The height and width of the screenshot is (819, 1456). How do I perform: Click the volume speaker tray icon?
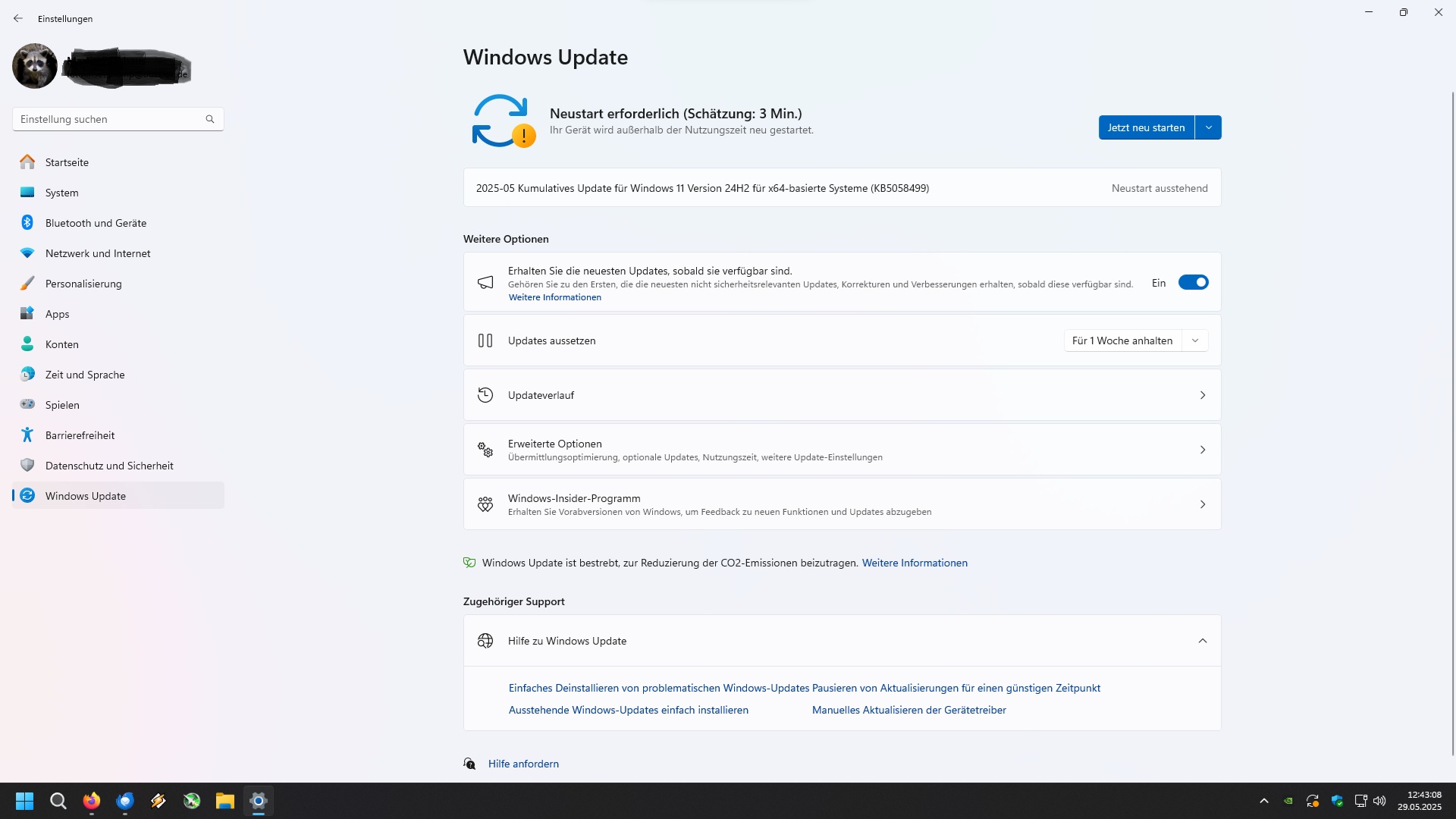[1379, 801]
